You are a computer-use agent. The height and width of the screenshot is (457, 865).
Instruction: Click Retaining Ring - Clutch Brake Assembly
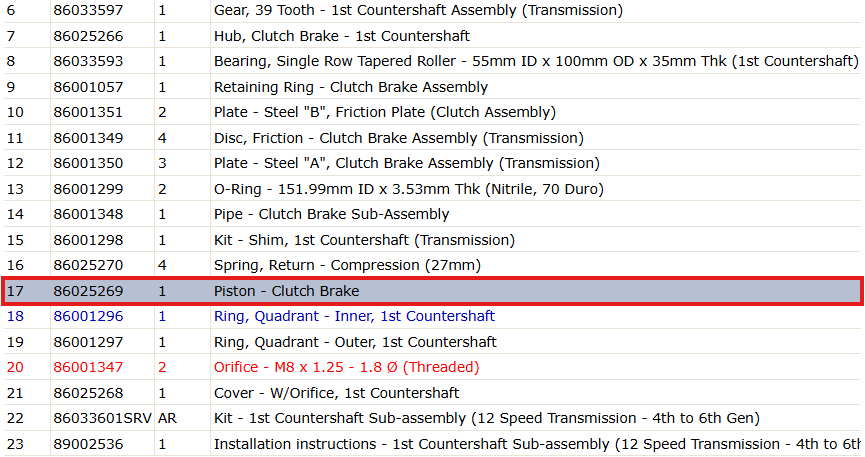coord(351,87)
